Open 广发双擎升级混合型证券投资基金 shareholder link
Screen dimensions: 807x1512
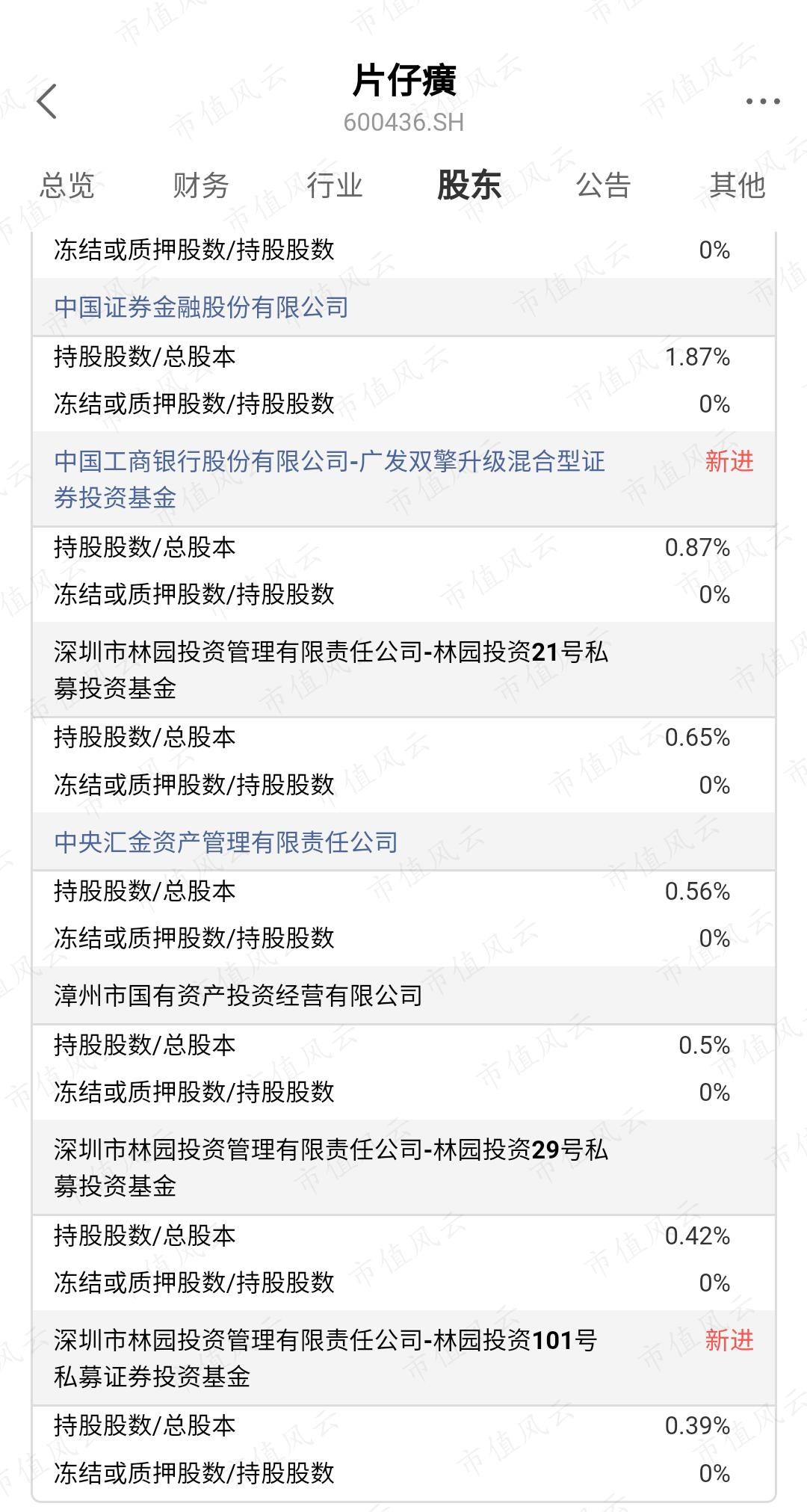330,479
